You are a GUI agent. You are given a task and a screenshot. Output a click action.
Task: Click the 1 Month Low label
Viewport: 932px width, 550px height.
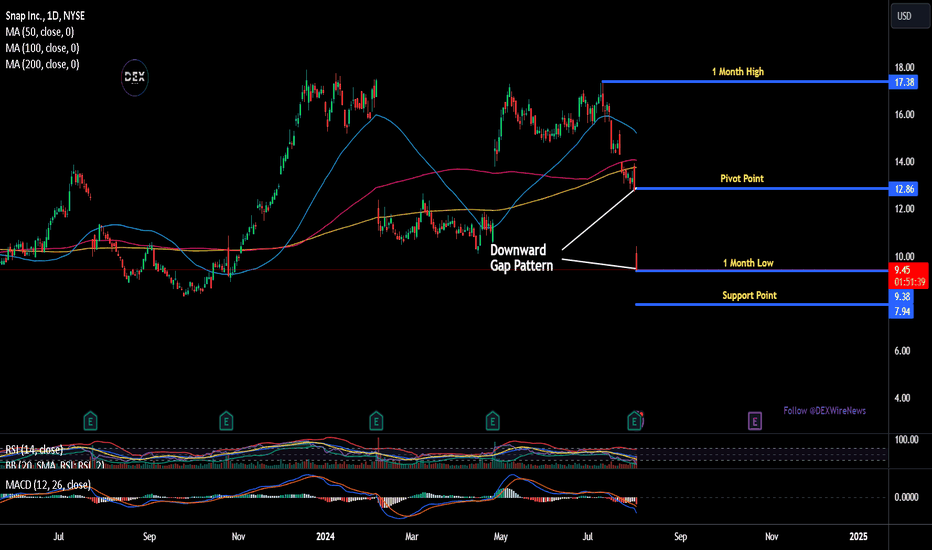[x=748, y=263]
